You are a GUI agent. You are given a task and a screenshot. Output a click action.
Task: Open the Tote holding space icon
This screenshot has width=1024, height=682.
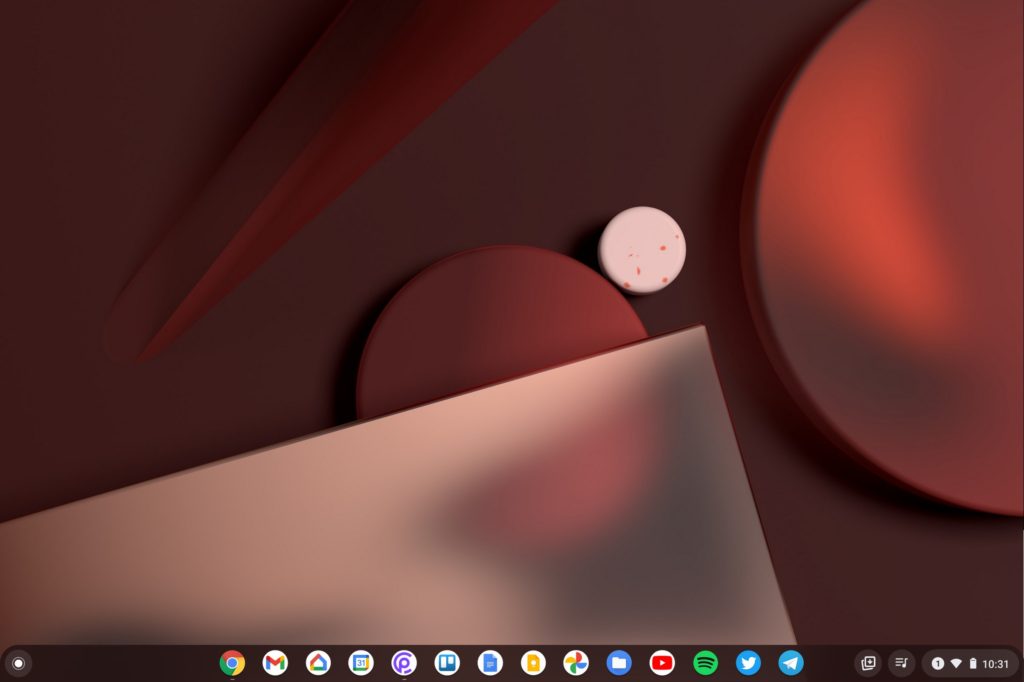(868, 664)
